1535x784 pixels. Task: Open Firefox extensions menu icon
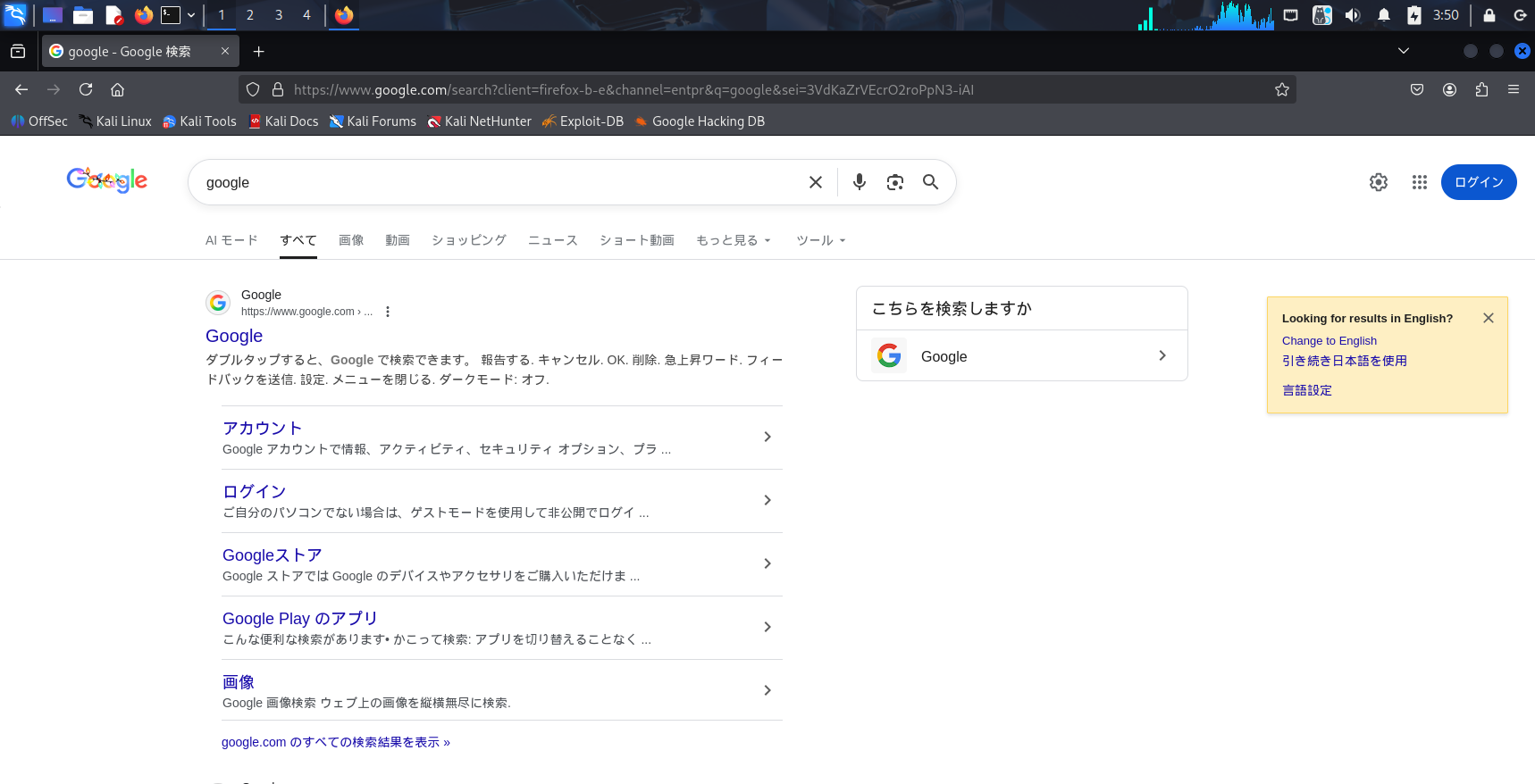pos(1481,89)
